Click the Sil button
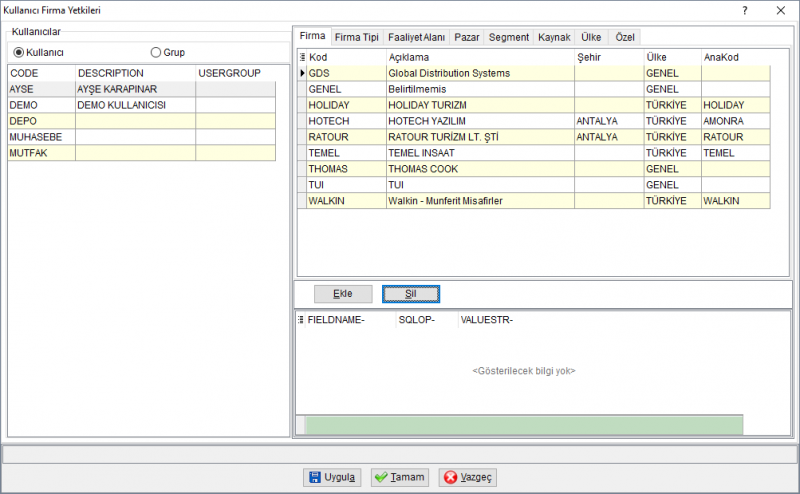The height and width of the screenshot is (494, 800). pos(411,294)
